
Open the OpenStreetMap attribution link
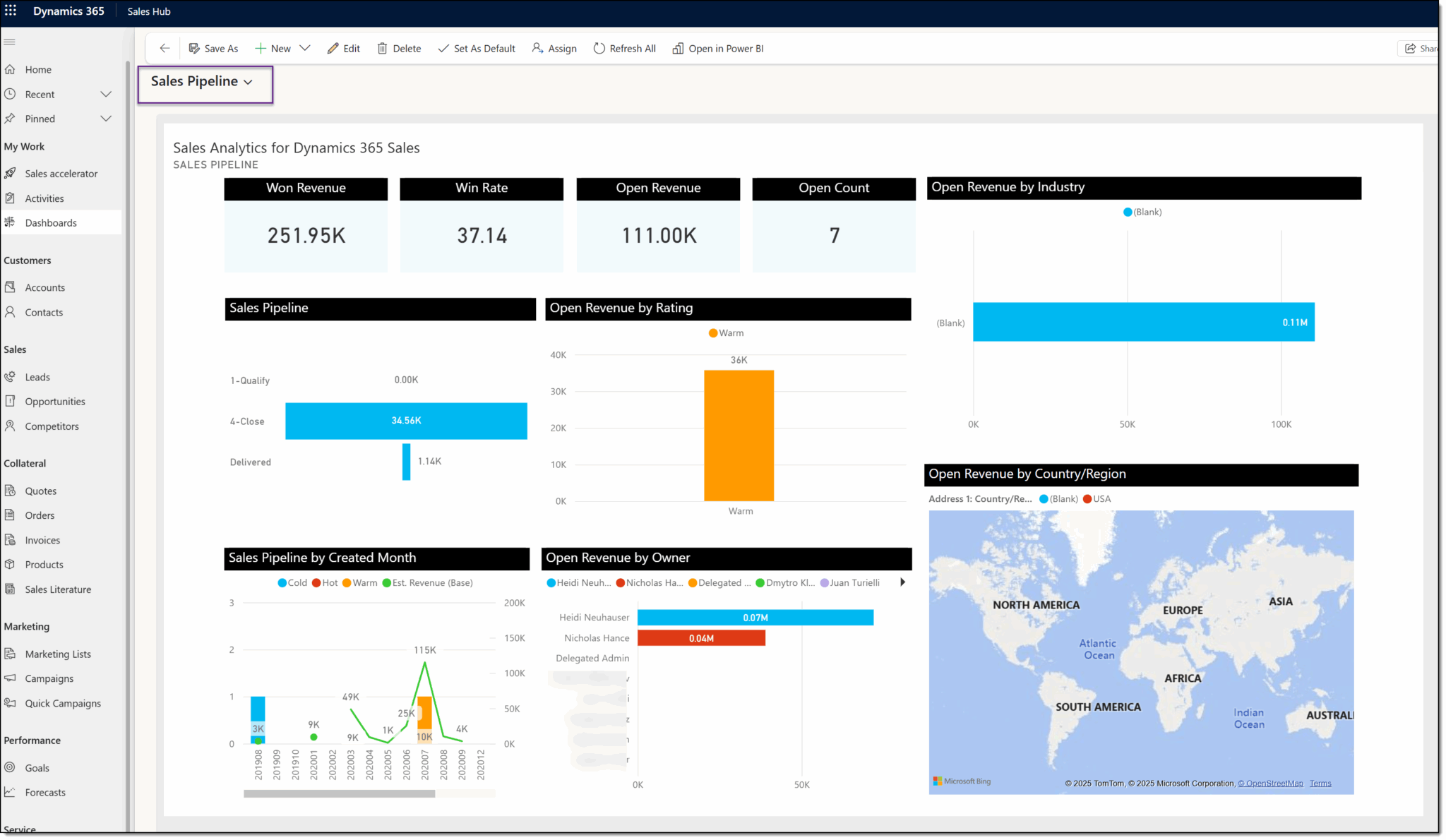[1271, 783]
